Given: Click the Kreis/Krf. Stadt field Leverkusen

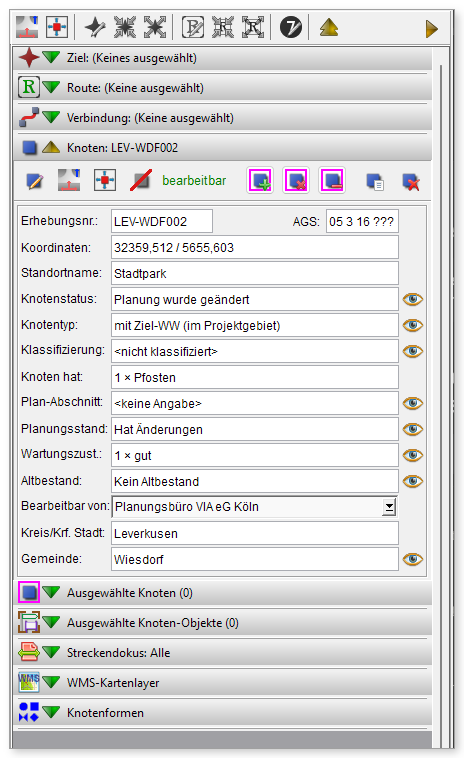Looking at the screenshot, I should pyautogui.click(x=255, y=533).
